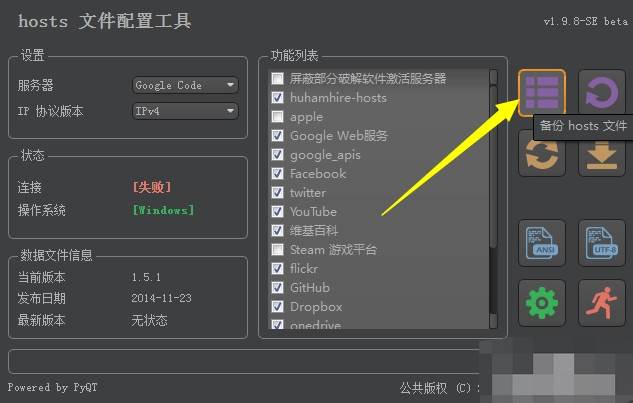Image resolution: width=633 pixels, height=403 pixels.
Task: Check the apple checkbox
Action: (x=277, y=116)
